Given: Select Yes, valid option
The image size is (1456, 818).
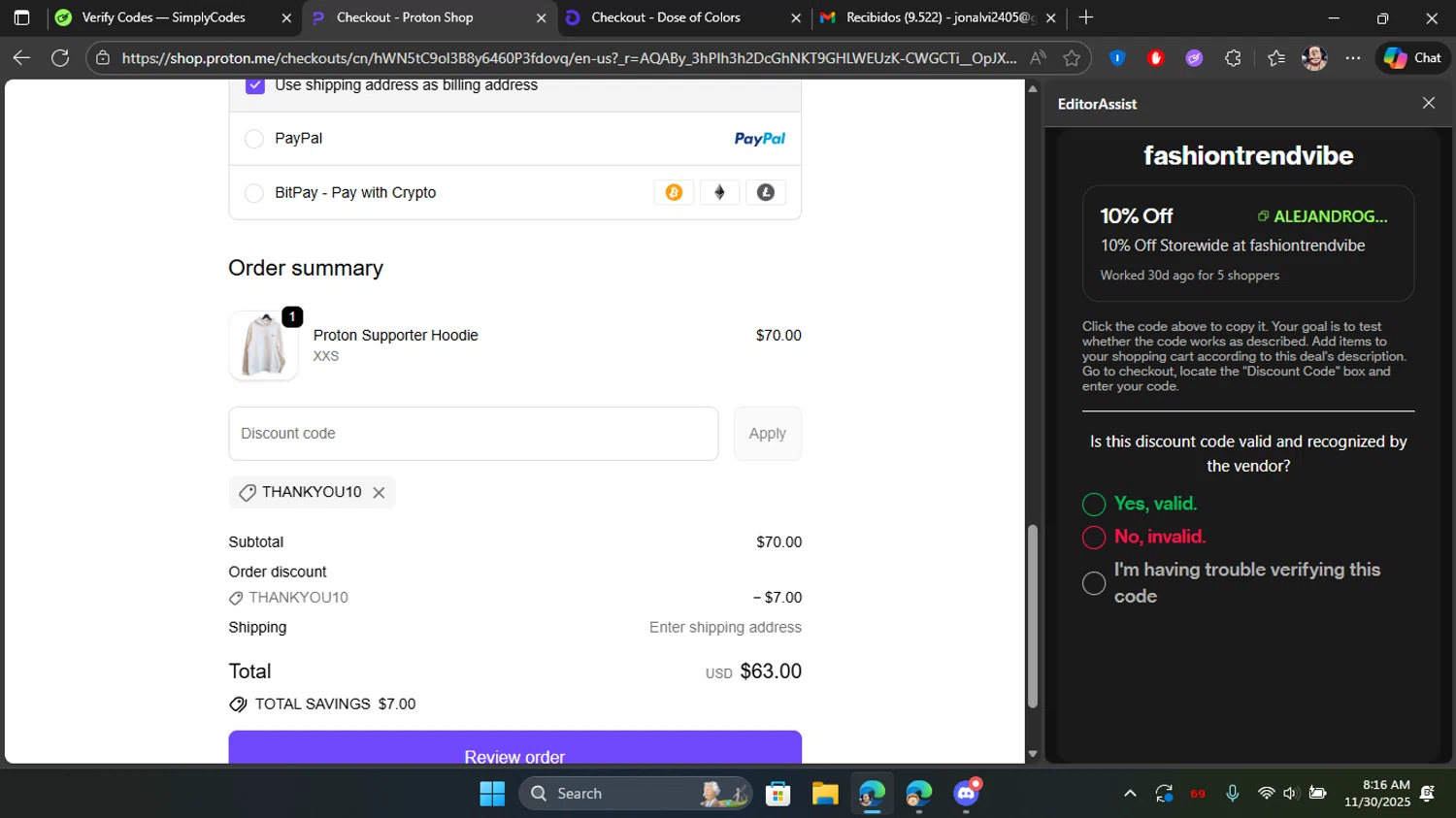Looking at the screenshot, I should (1094, 505).
